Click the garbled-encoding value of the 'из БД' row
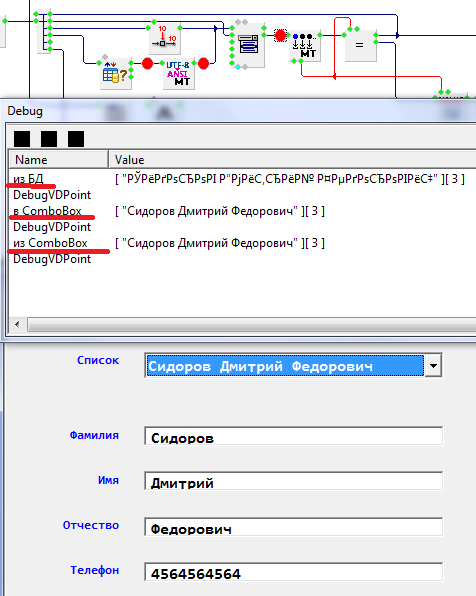The image size is (476, 596). point(290,179)
